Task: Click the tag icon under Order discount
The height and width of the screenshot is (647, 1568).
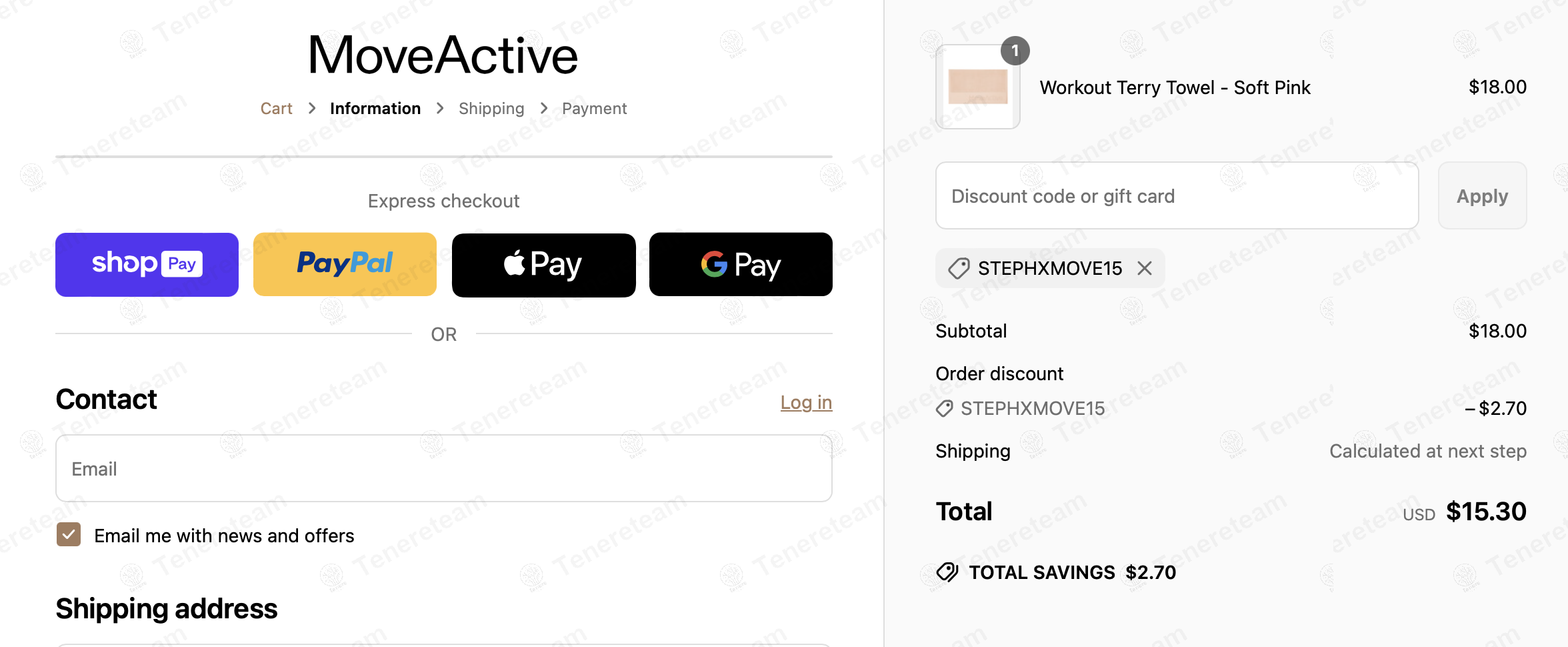Action: [945, 408]
